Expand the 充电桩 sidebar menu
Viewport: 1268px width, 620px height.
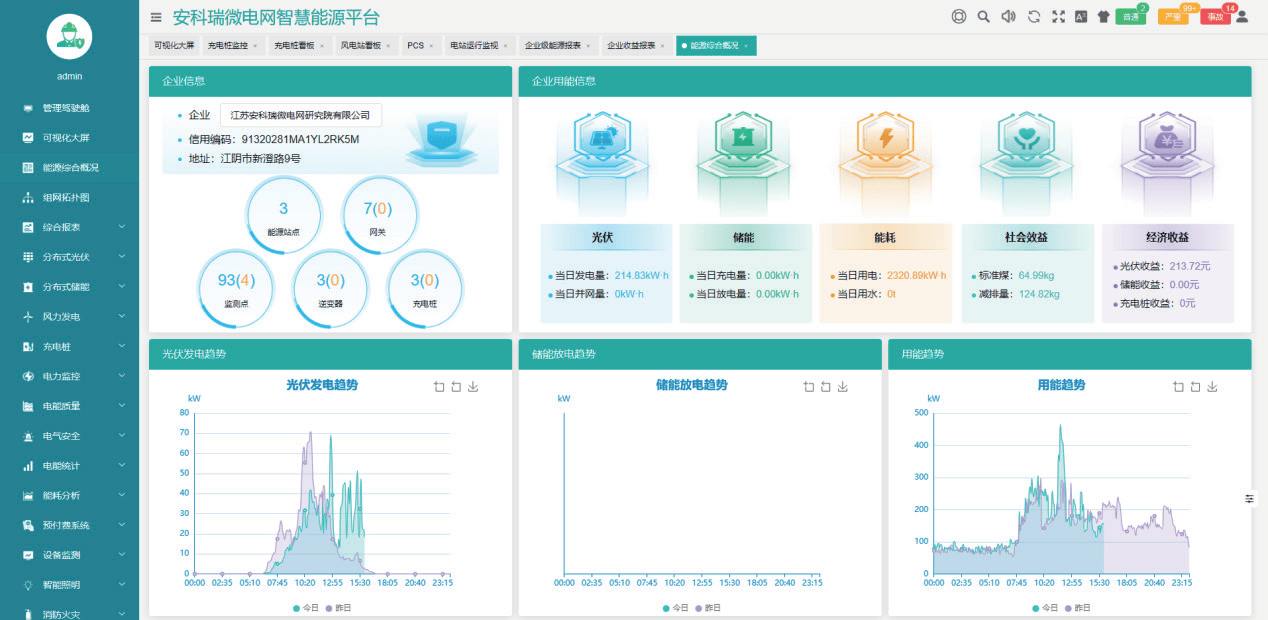[x=69, y=346]
